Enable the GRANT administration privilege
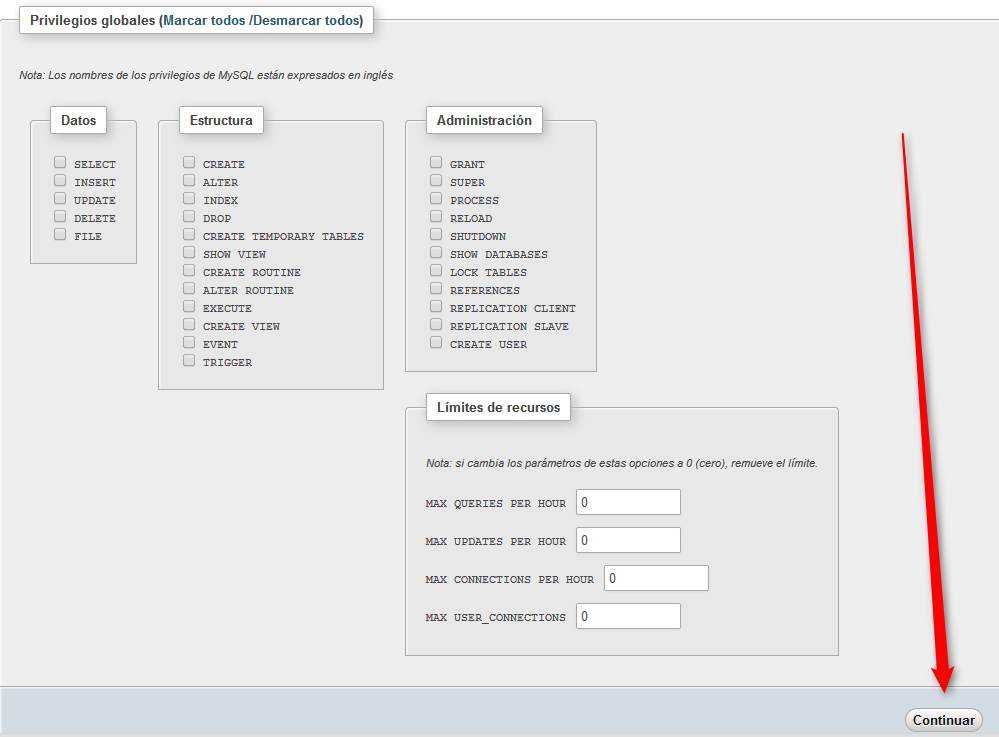The image size is (999, 737). (x=436, y=163)
